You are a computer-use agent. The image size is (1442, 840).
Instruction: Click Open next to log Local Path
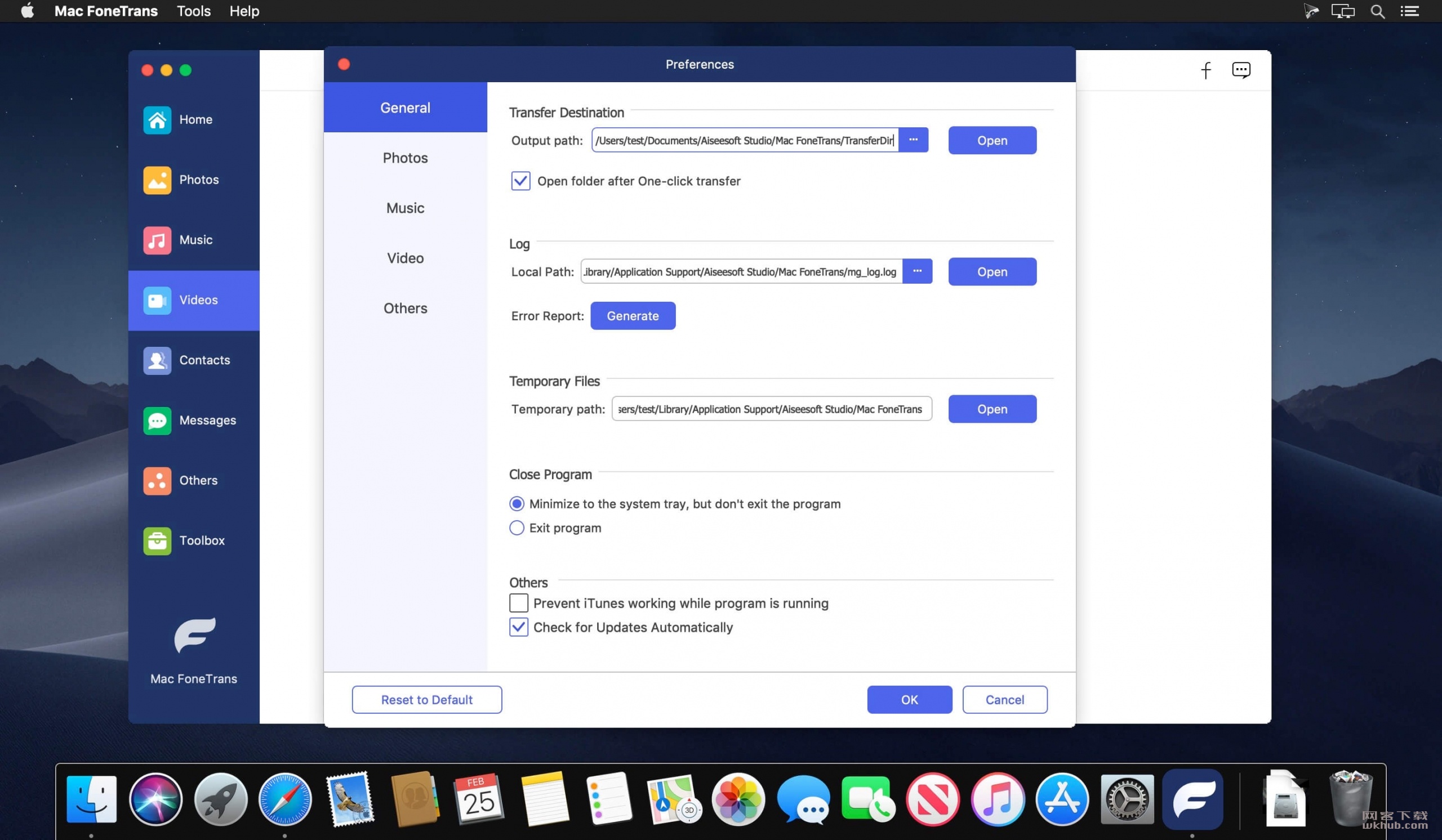pos(993,271)
